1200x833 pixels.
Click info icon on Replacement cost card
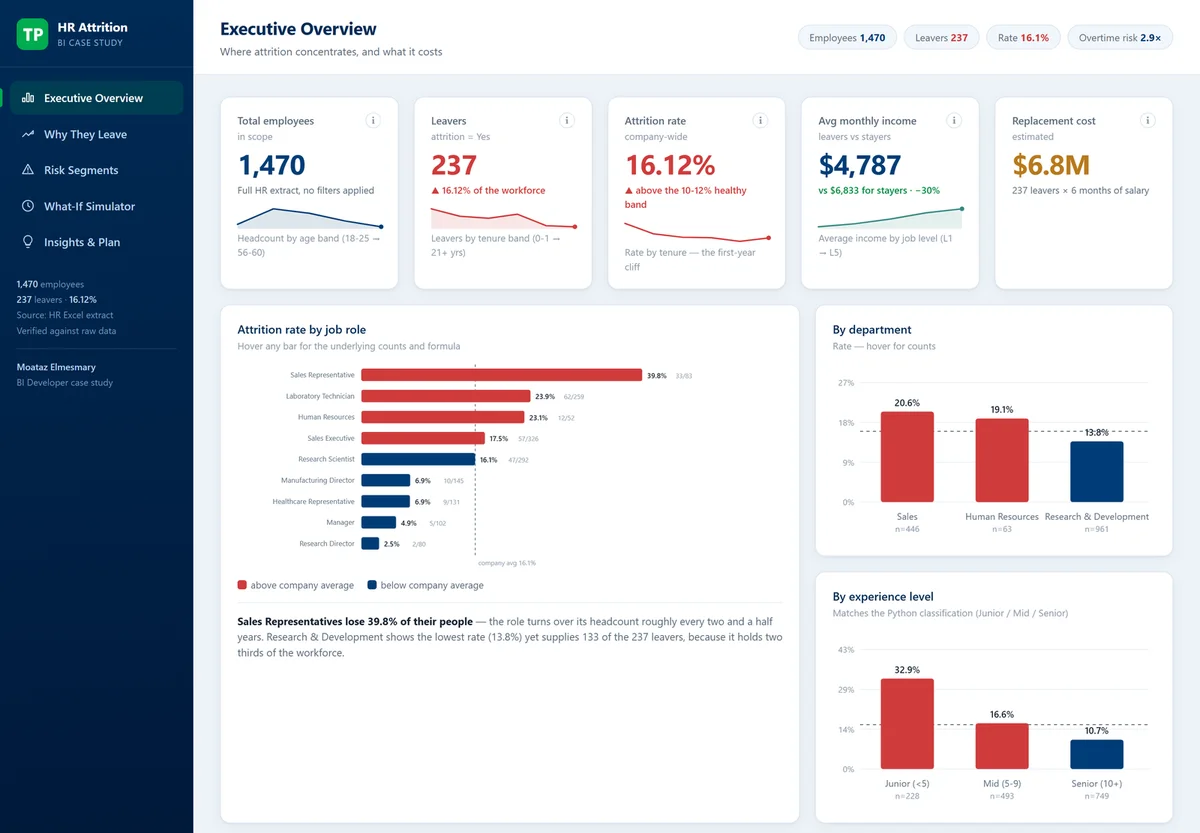[1148, 121]
